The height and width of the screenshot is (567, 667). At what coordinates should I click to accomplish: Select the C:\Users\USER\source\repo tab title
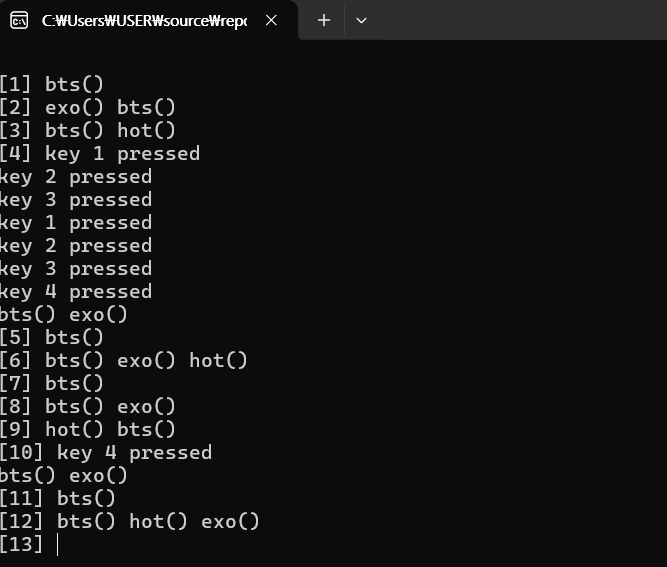tap(144, 20)
